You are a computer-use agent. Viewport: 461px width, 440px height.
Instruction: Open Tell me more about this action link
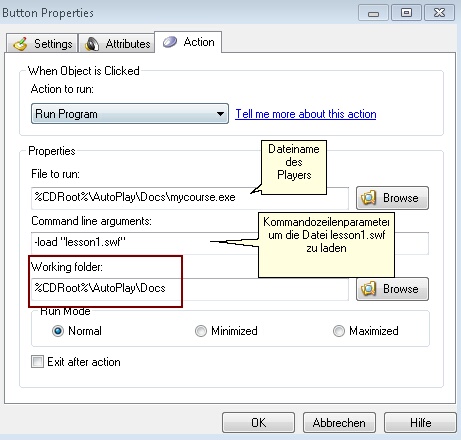pos(306,114)
